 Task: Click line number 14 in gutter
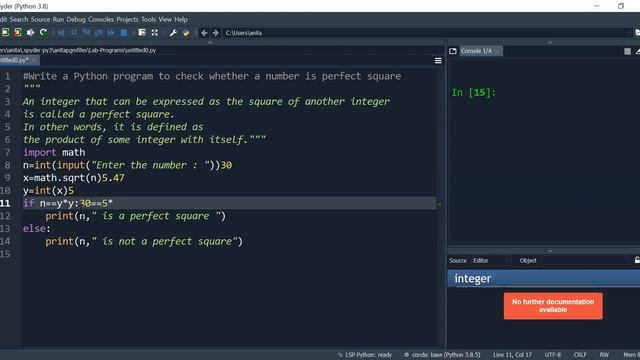coord(5,241)
